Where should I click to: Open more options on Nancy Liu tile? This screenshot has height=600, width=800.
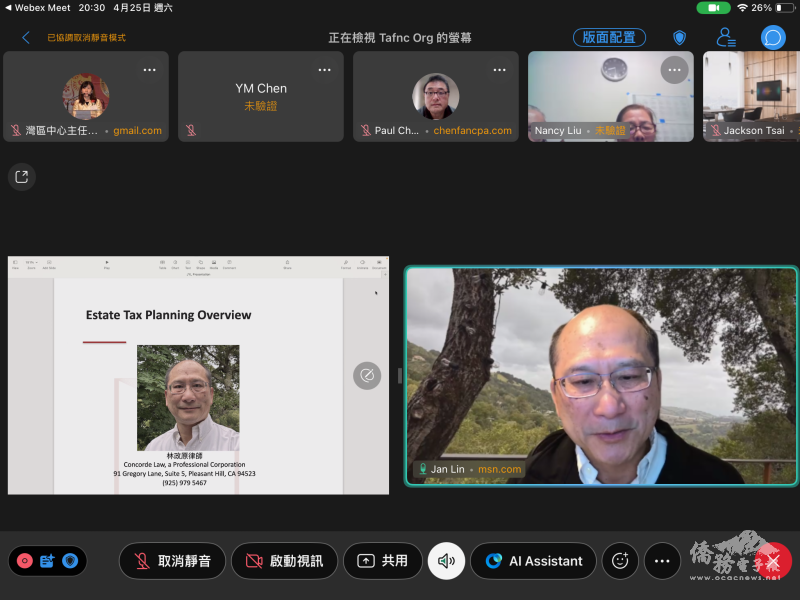click(674, 70)
